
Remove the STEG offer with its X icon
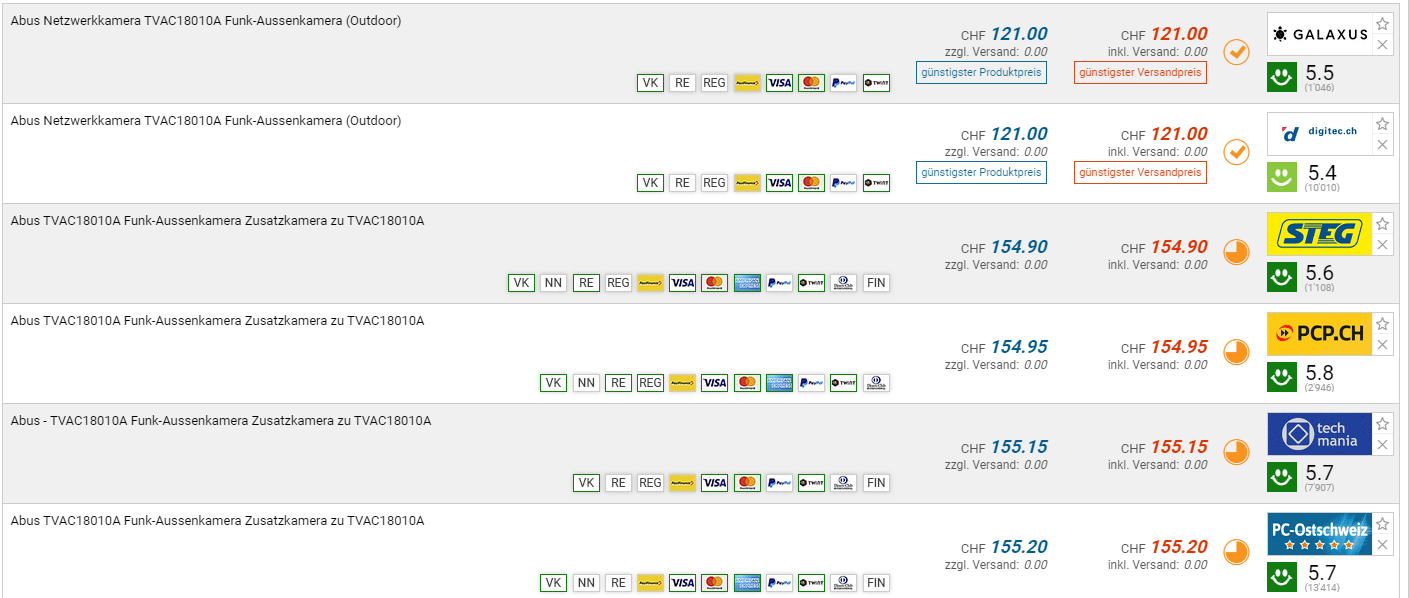pos(1382,245)
